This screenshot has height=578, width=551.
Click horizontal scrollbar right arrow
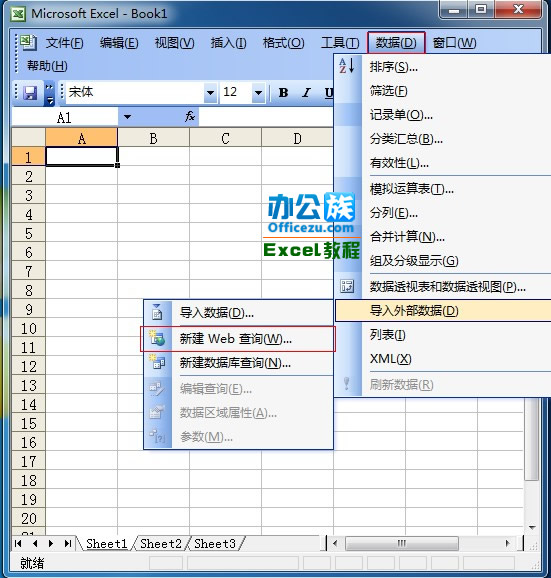[508, 543]
